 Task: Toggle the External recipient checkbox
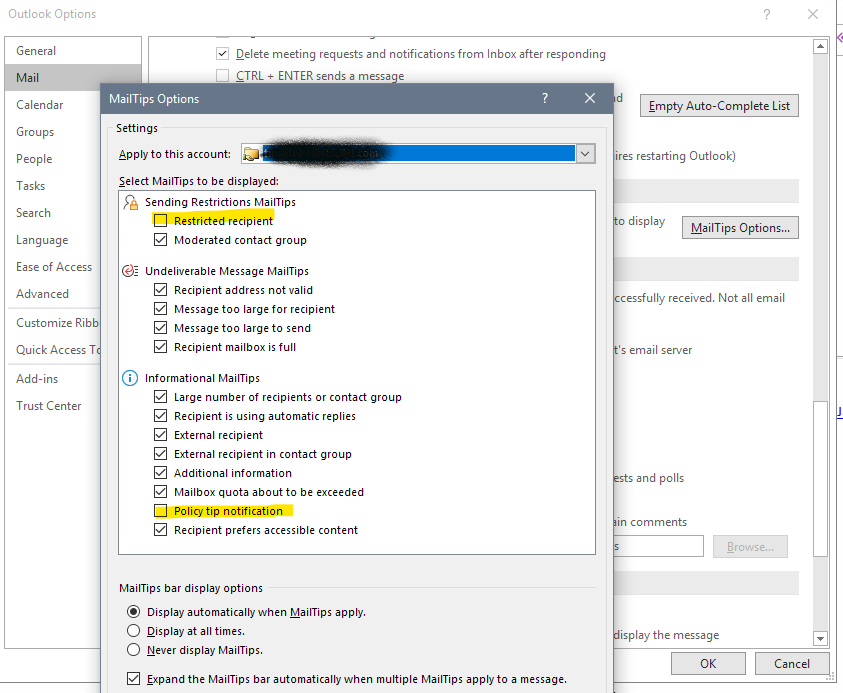[160, 435]
